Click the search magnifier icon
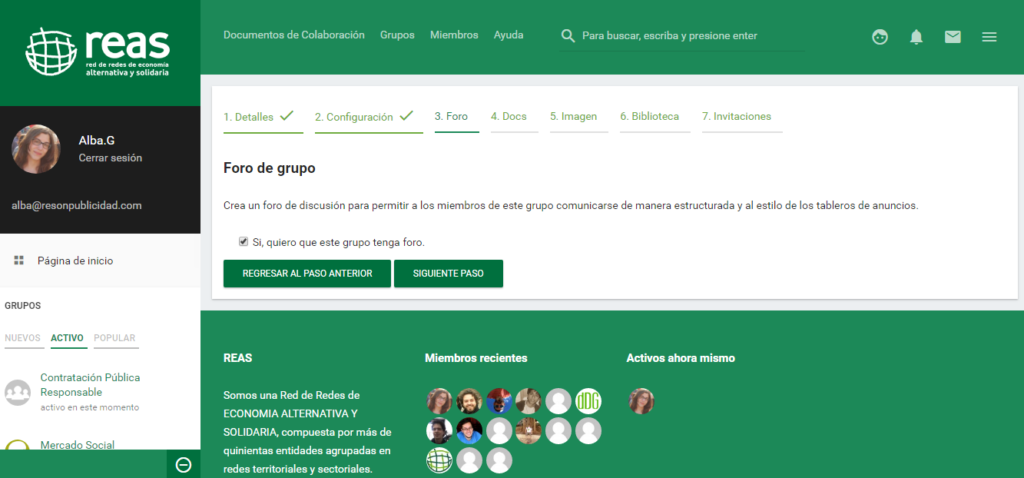The width and height of the screenshot is (1024, 478). [568, 36]
